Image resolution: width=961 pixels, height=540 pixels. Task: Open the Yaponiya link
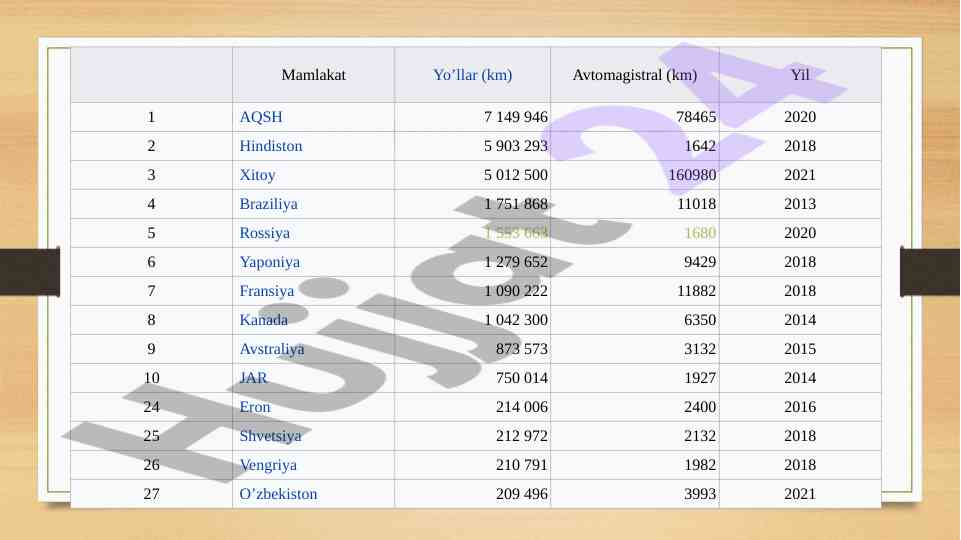[270, 262]
